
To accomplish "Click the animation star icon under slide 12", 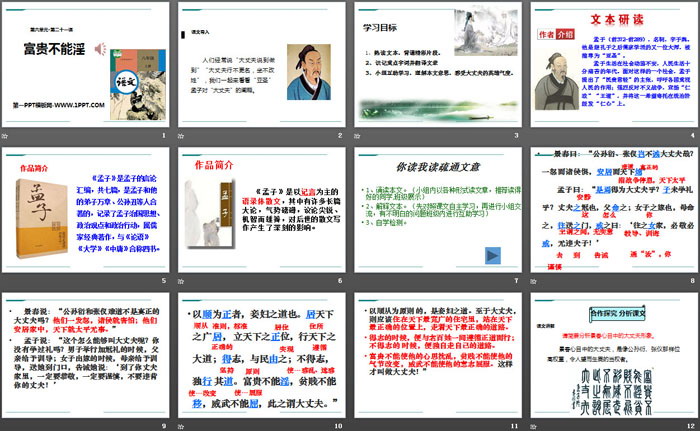I will tap(533, 427).
